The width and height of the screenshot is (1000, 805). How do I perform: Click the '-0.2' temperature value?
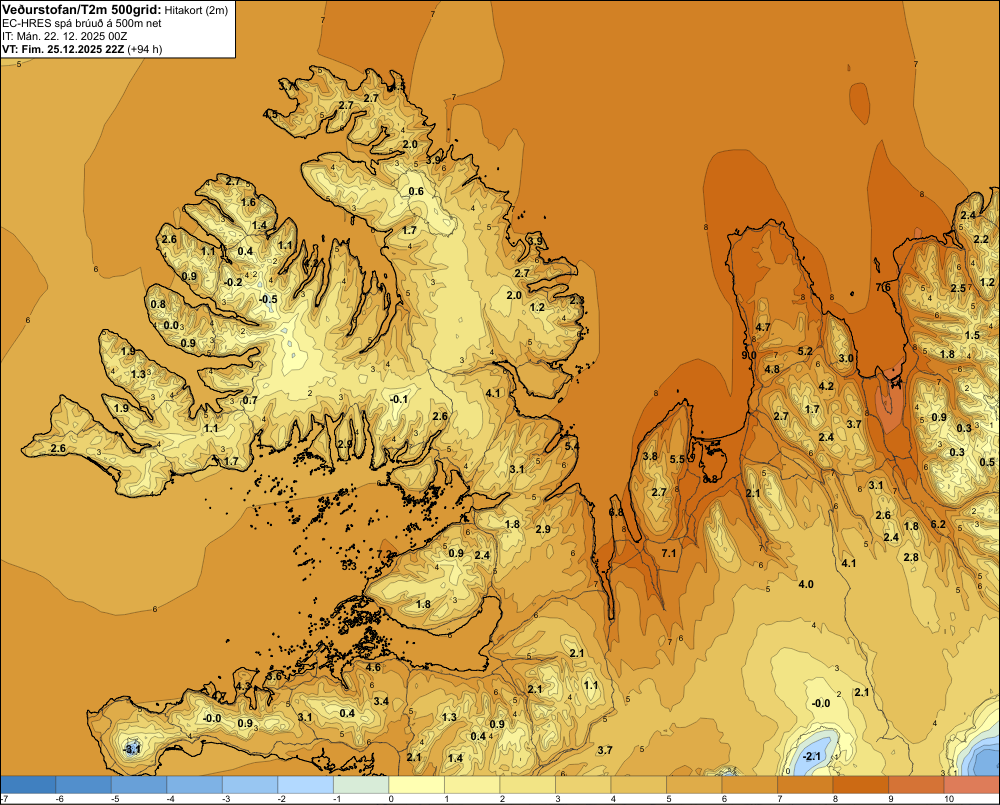pyautogui.click(x=233, y=282)
